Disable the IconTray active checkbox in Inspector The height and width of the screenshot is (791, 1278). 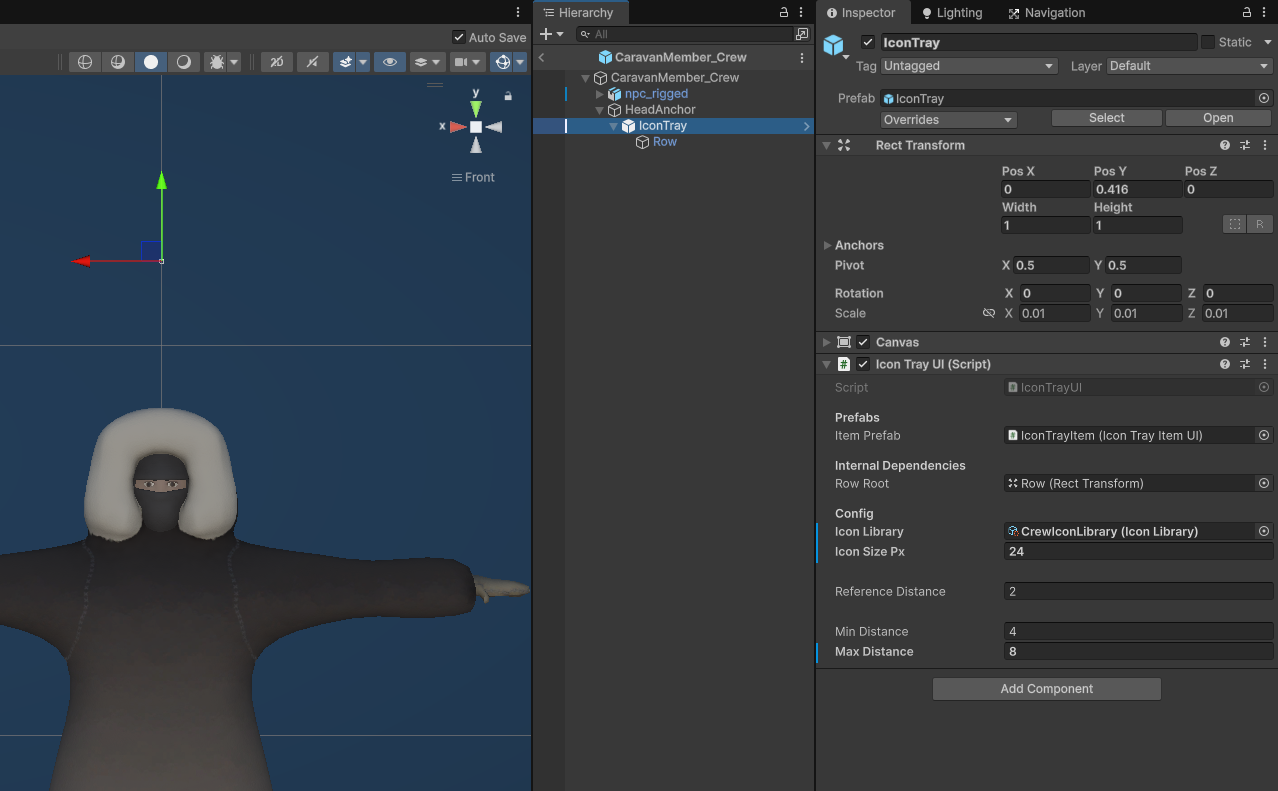867,42
